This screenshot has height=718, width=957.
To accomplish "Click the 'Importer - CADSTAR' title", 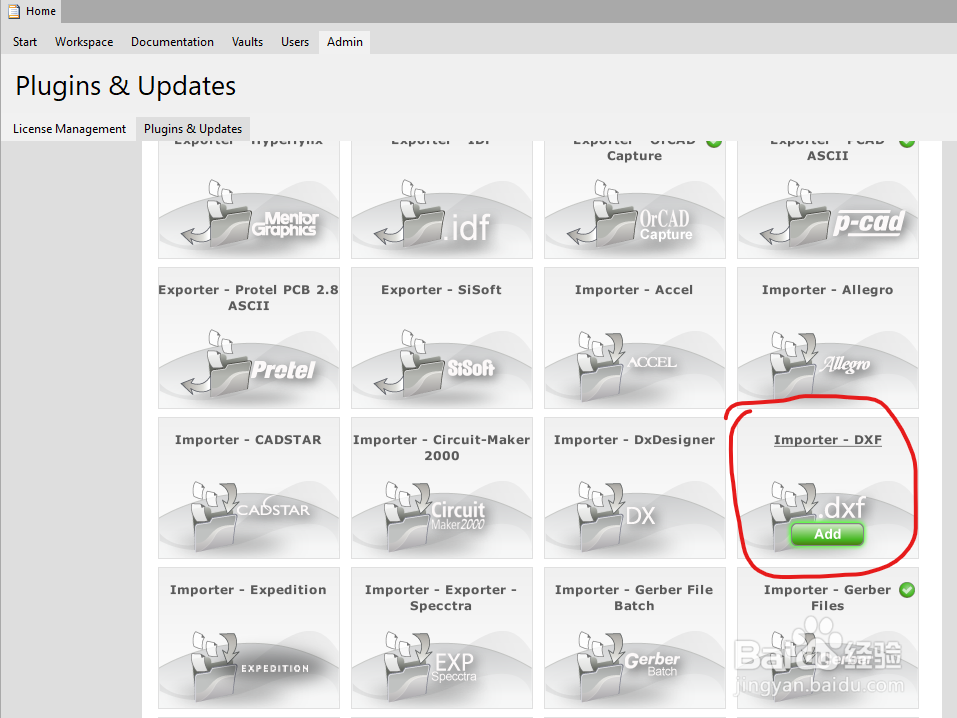I will point(248,440).
